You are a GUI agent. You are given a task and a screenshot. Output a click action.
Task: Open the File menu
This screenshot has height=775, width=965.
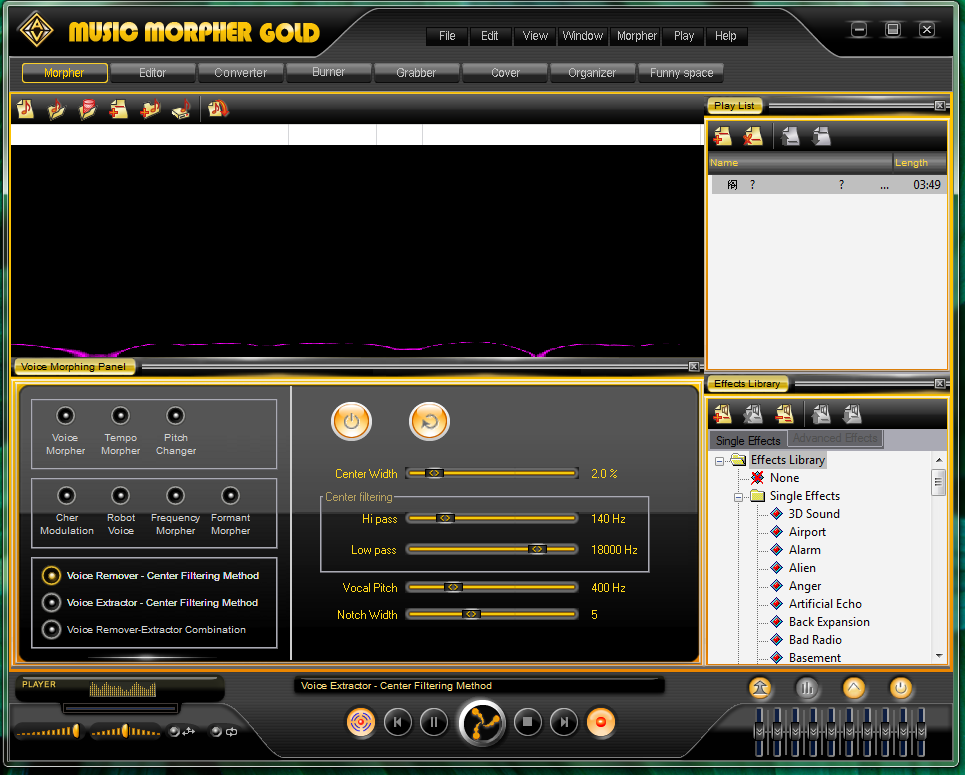coord(447,36)
